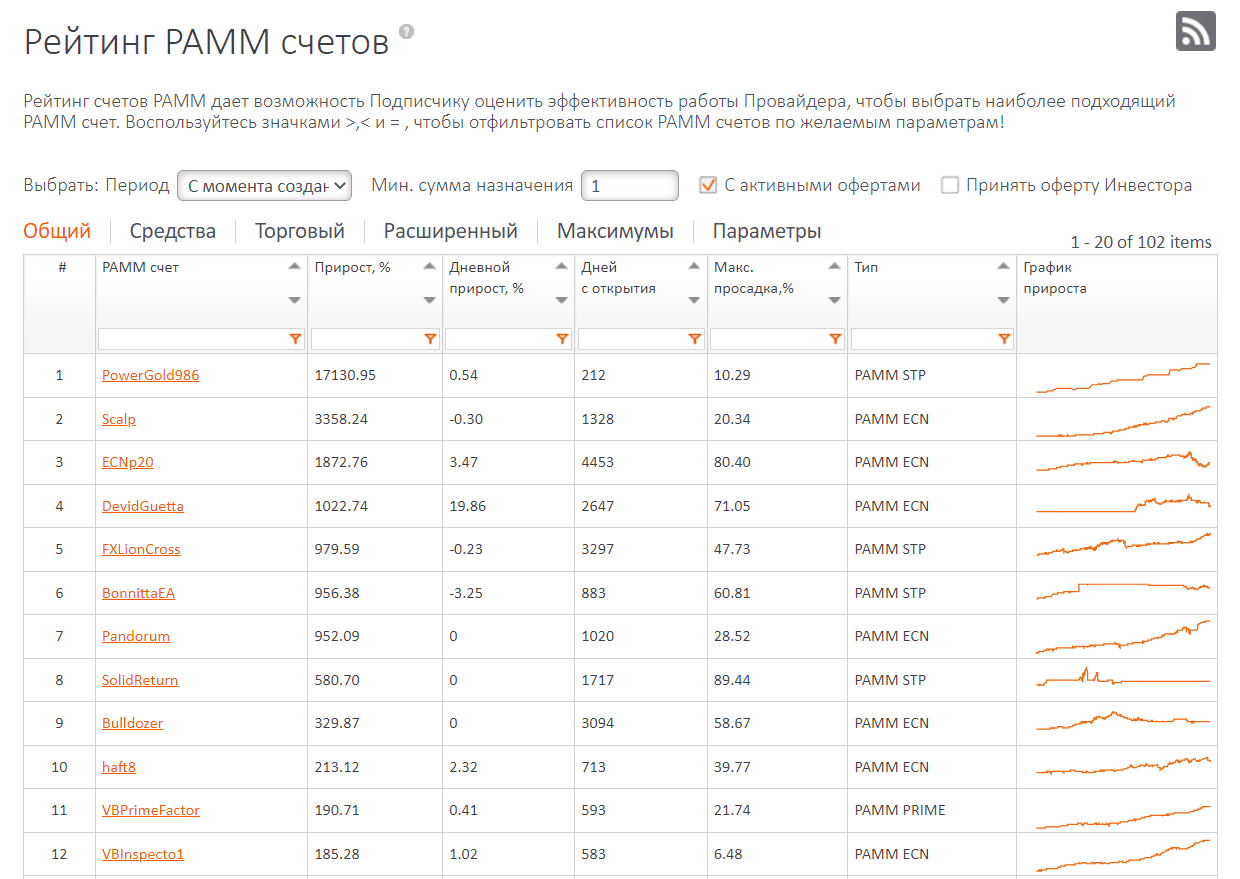Image resolution: width=1240 pixels, height=879 pixels.
Task: Switch to the Средства tab
Action: [173, 231]
